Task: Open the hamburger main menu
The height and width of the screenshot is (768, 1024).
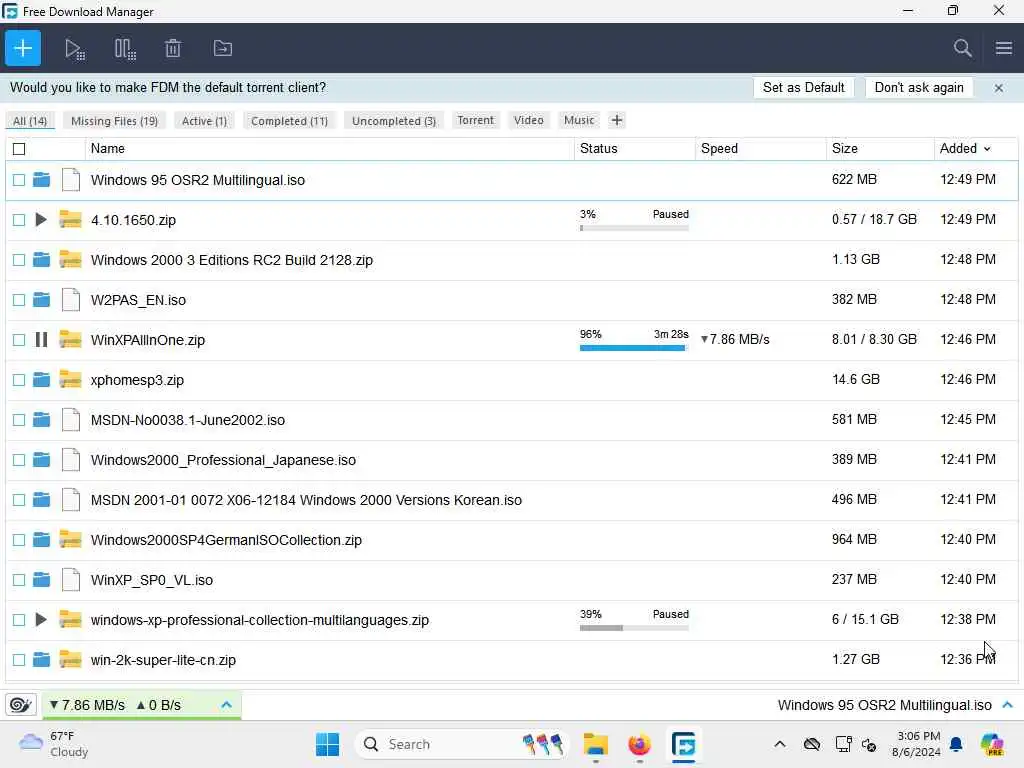Action: (1004, 48)
